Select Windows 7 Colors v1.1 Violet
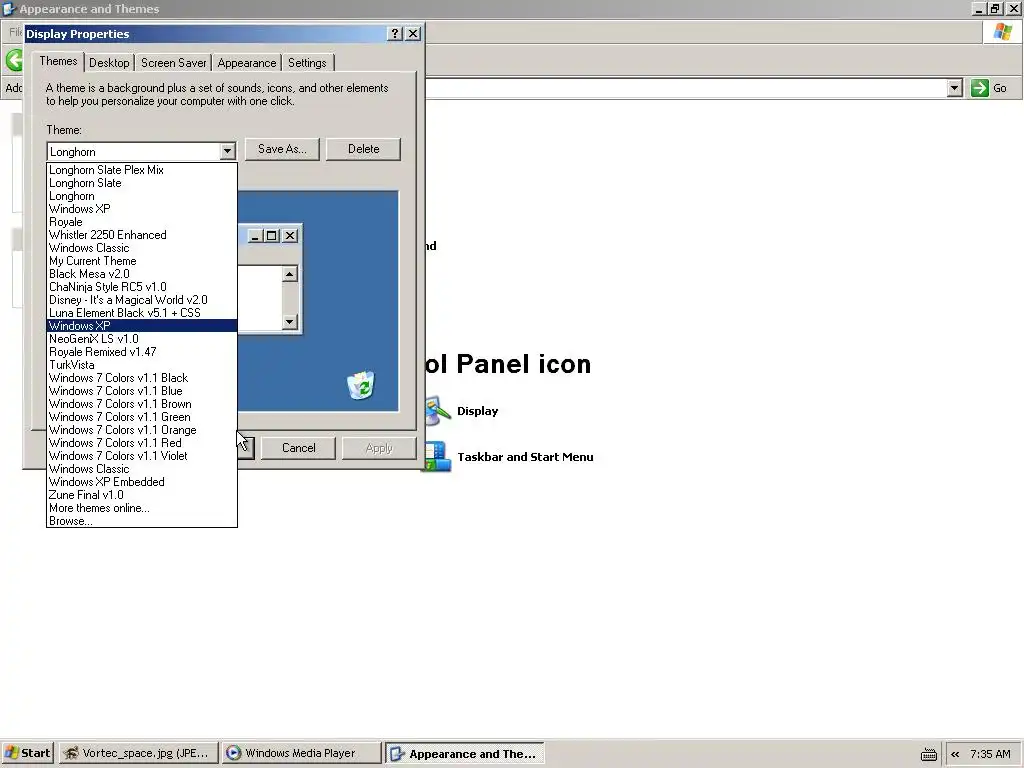This screenshot has width=1024, height=768. pyautogui.click(x=142, y=456)
